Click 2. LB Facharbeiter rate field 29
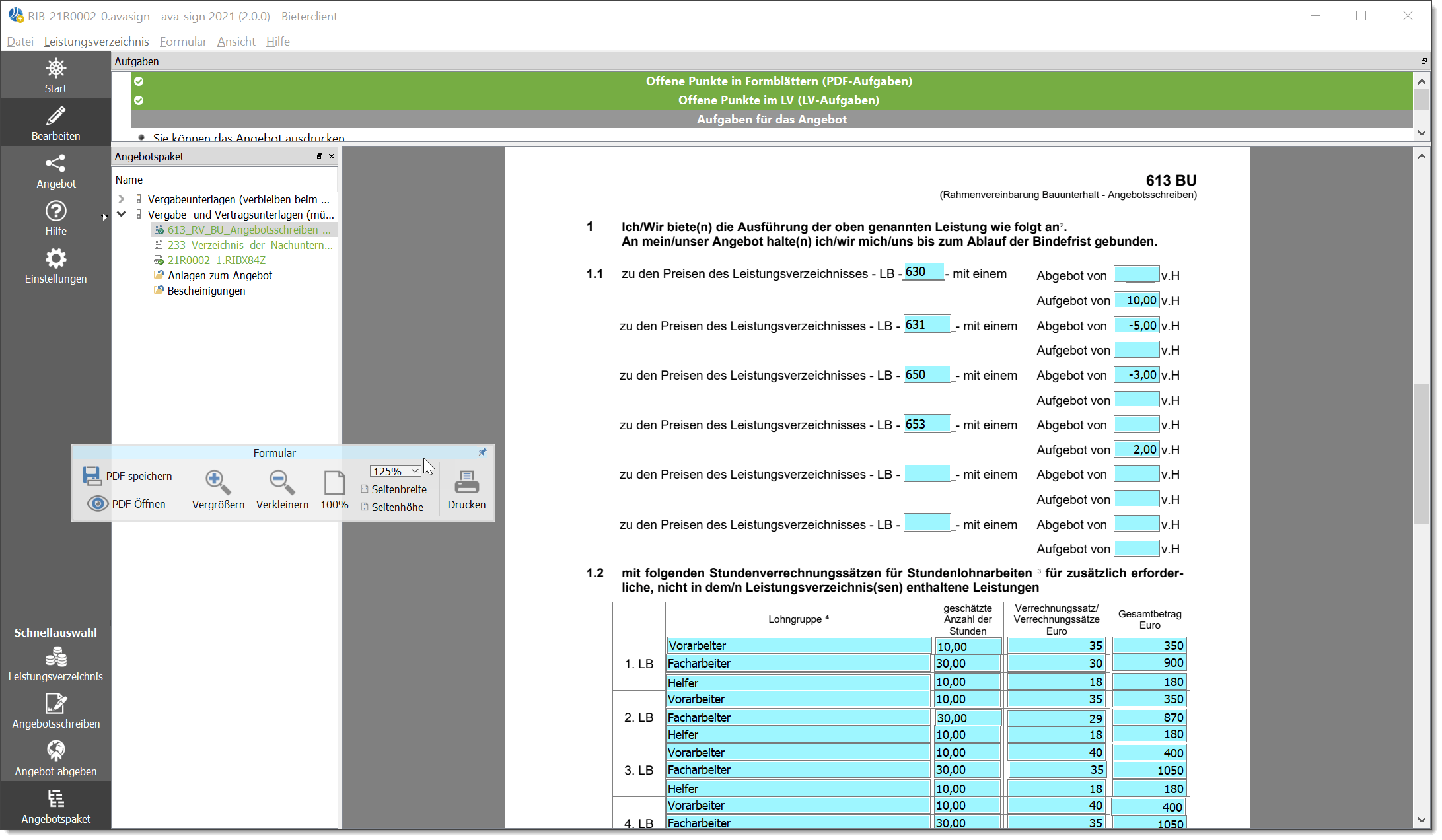This screenshot has height=840, width=1442. click(1056, 718)
